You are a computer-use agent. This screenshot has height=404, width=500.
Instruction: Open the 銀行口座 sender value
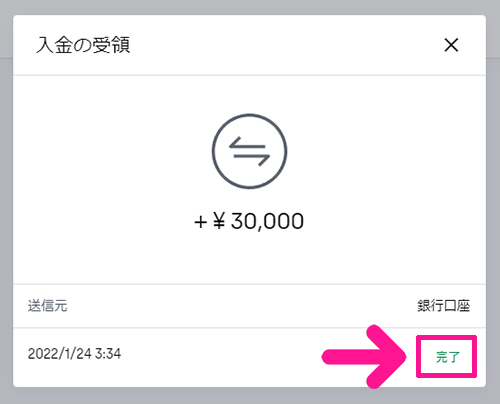443,306
